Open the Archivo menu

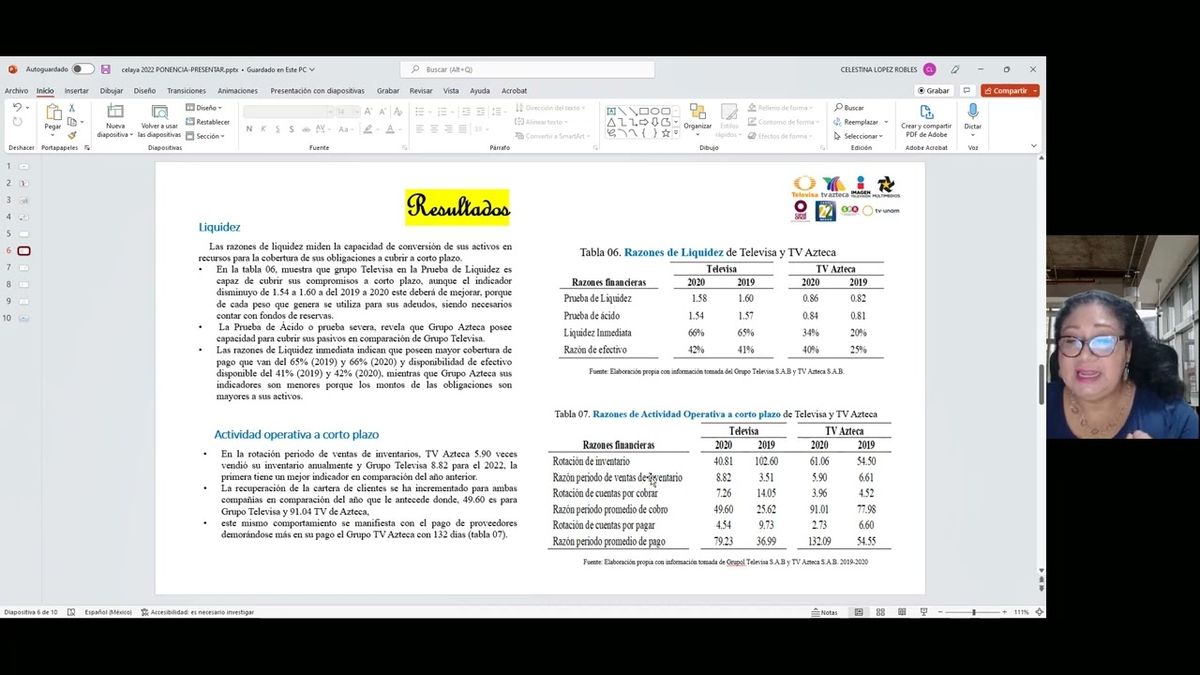pos(16,90)
